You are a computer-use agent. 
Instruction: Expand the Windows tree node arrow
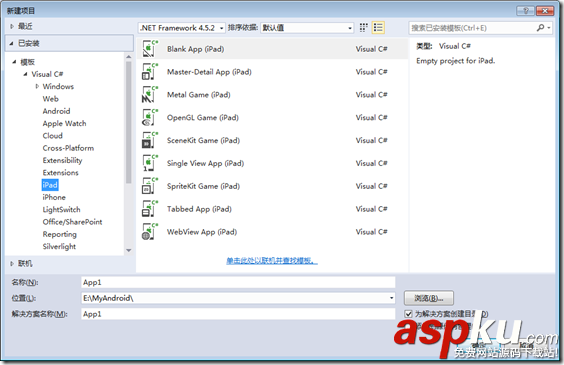(x=37, y=86)
